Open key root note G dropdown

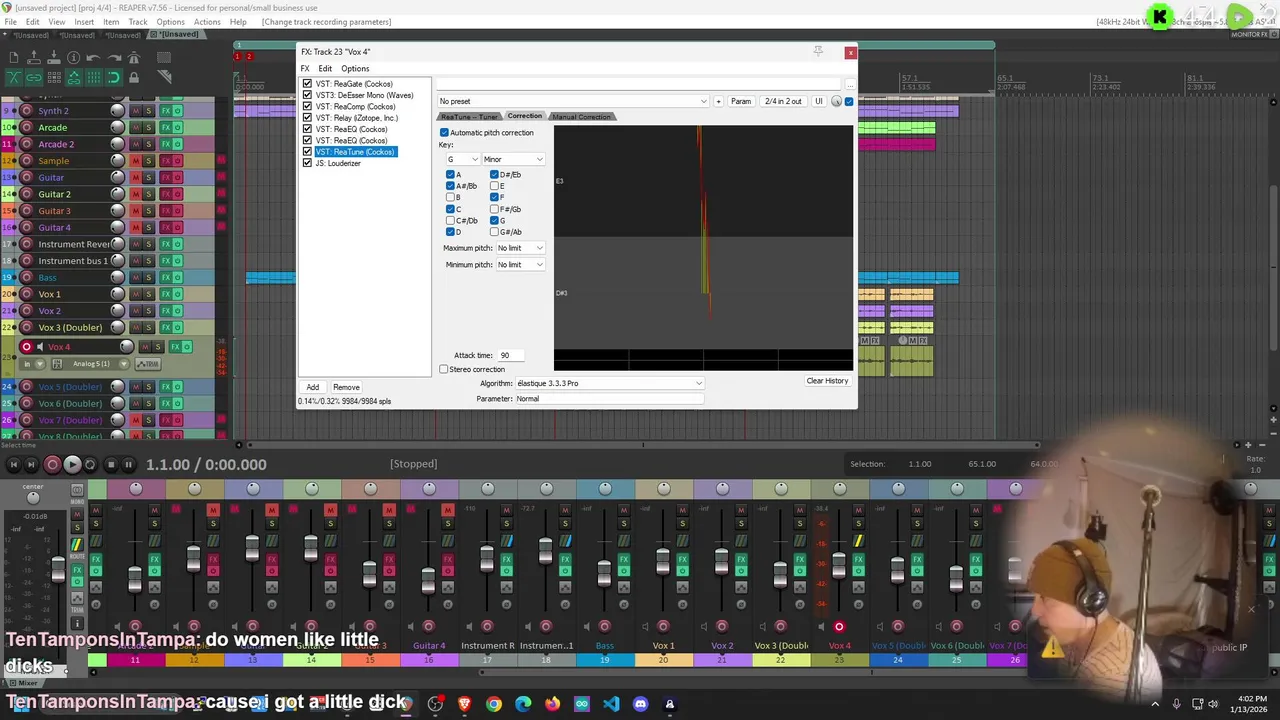462,159
